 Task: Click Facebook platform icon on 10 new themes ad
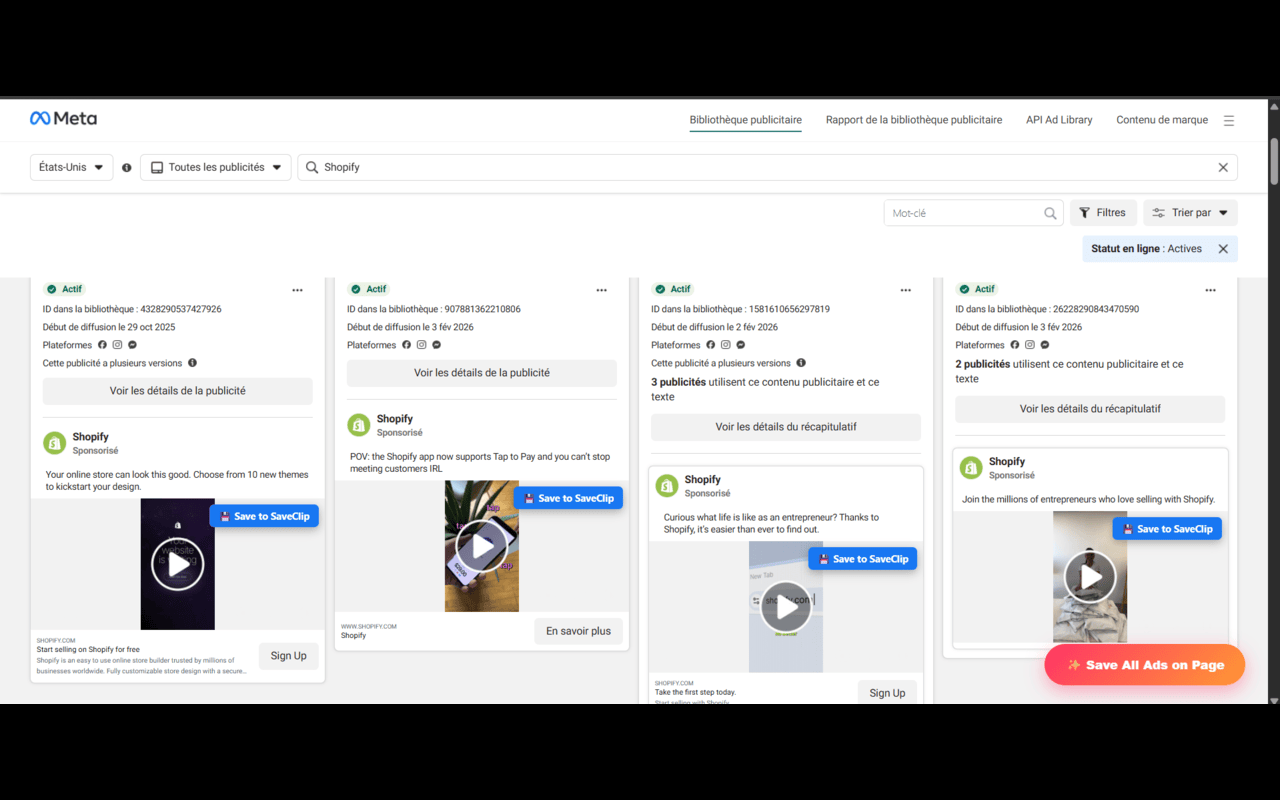tap(103, 345)
